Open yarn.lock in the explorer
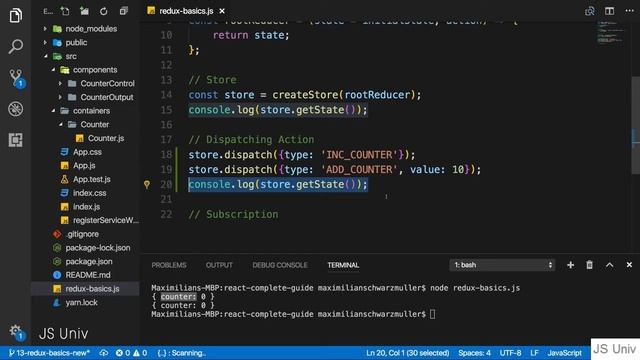This screenshot has height=360, width=640. (85, 302)
